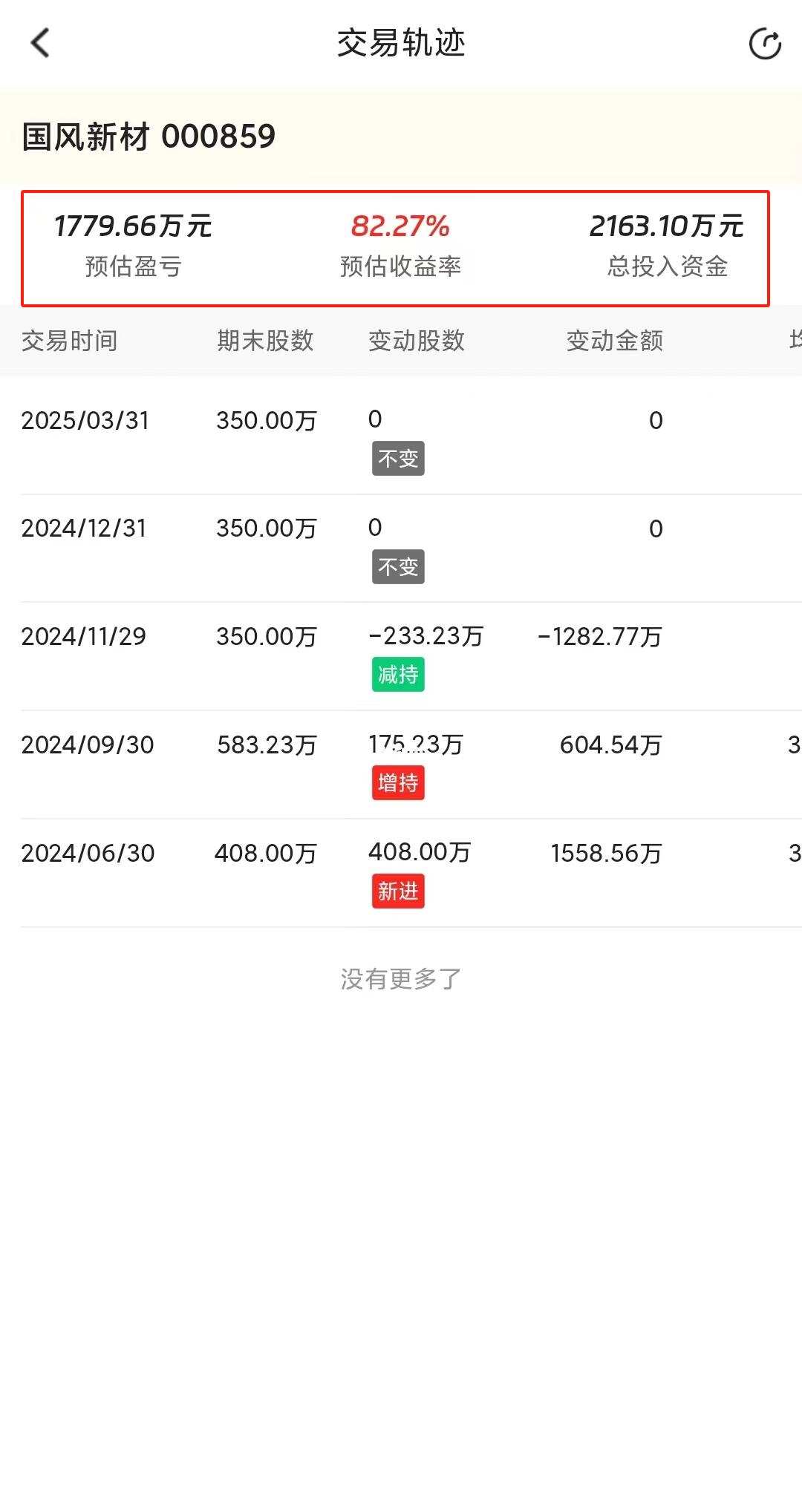Select the 预估收益率 label

click(x=400, y=266)
